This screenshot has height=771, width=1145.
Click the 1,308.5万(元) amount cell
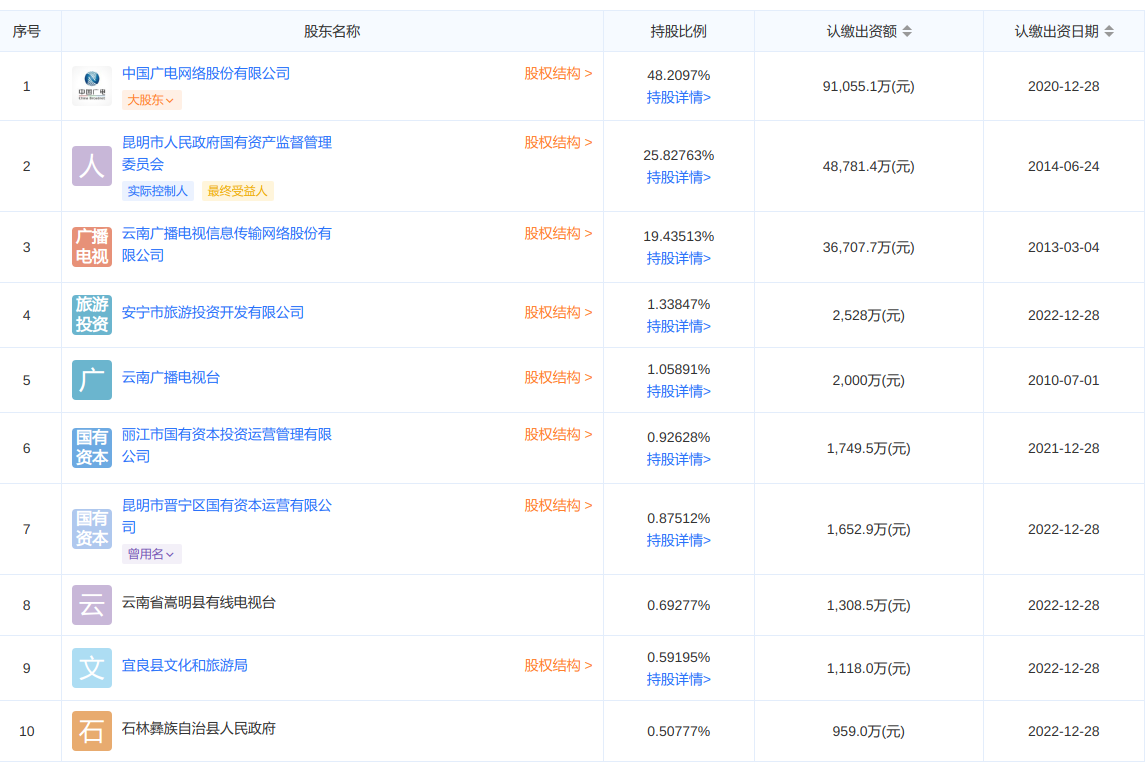coord(868,605)
